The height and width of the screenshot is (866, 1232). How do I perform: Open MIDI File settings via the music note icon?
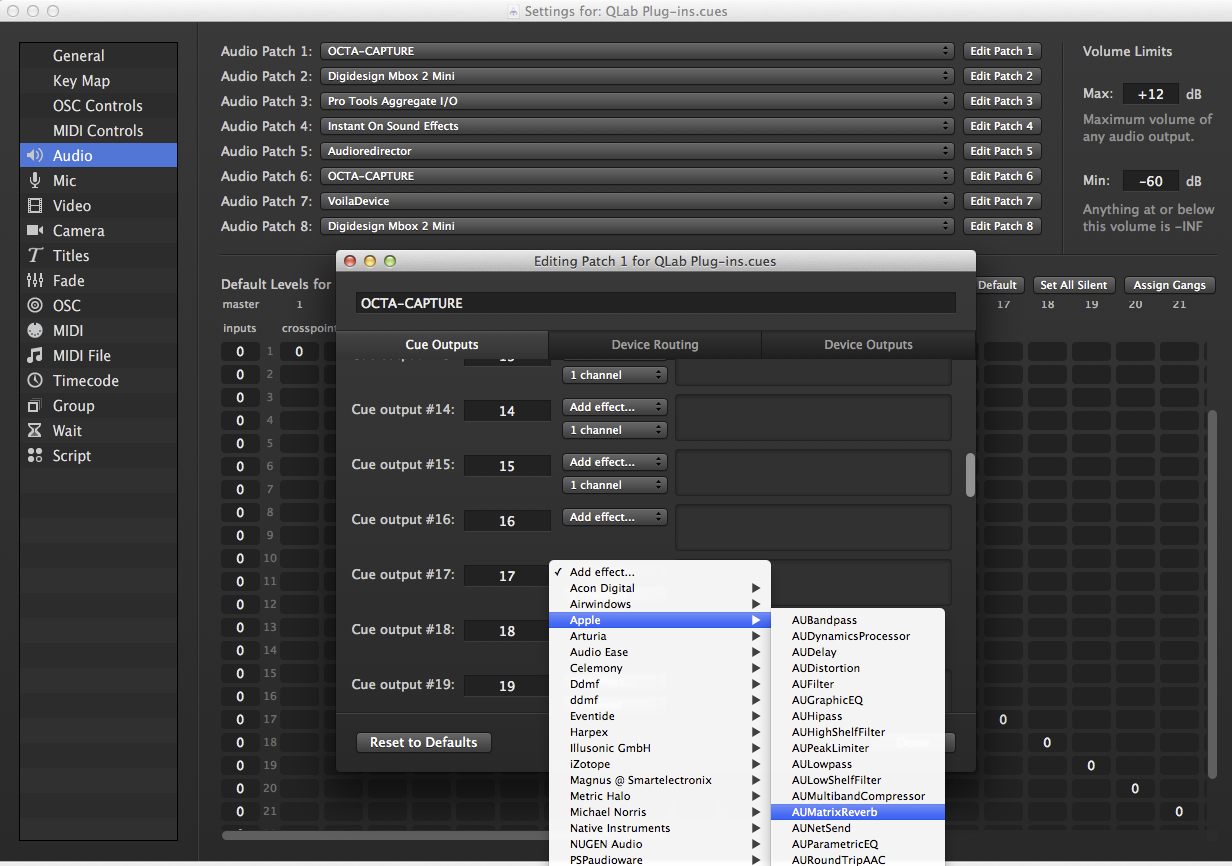click(35, 355)
